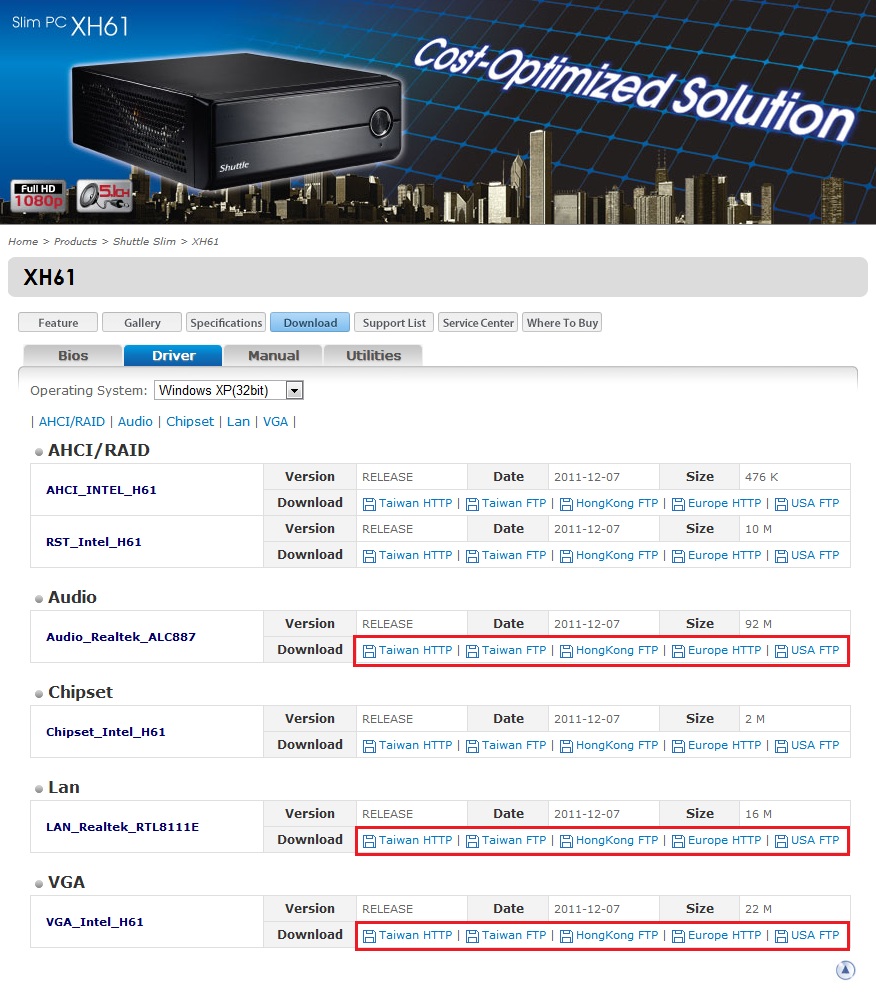
Task: Open the Feature tab
Action: click(x=58, y=322)
